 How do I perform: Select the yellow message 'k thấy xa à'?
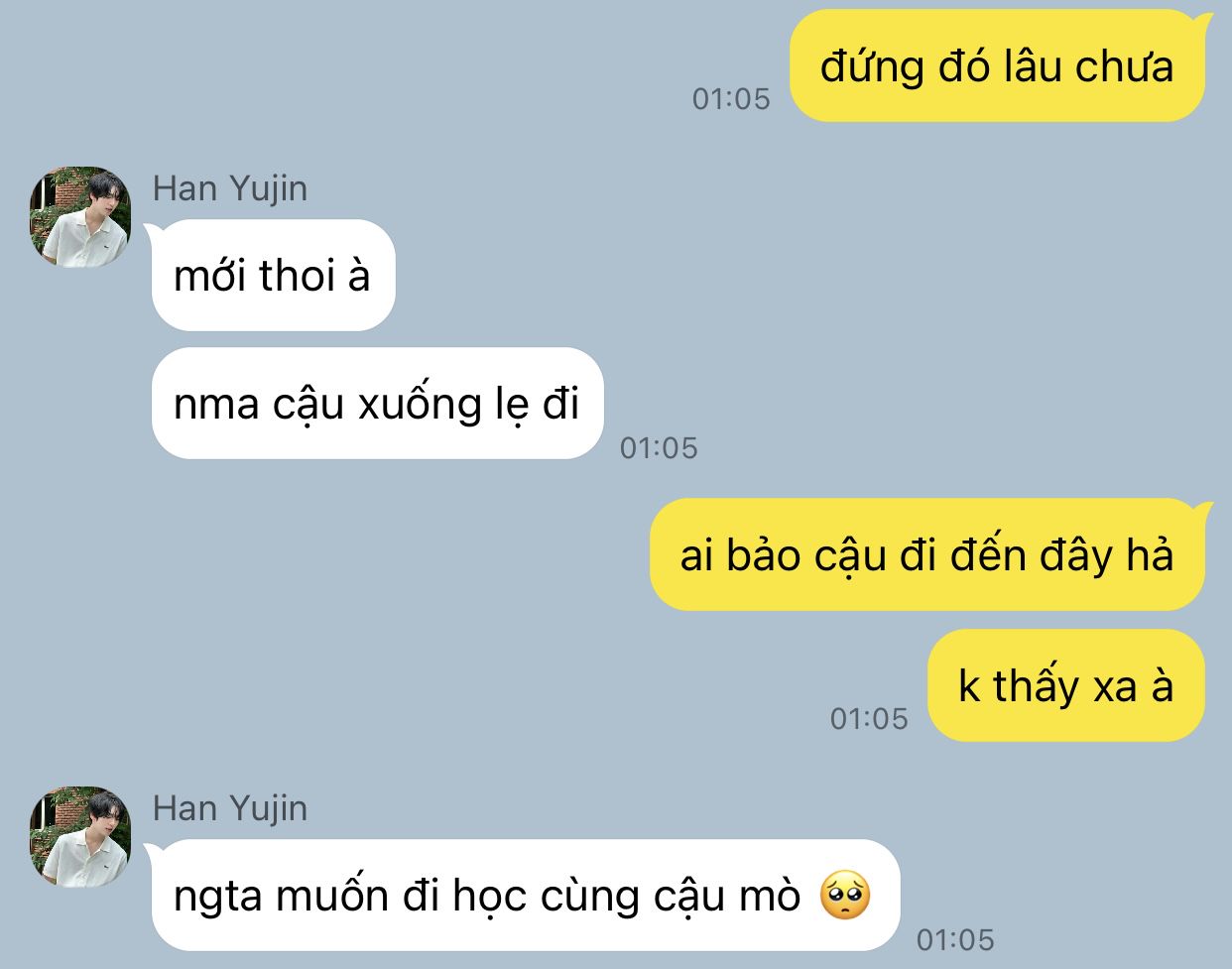(1066, 685)
